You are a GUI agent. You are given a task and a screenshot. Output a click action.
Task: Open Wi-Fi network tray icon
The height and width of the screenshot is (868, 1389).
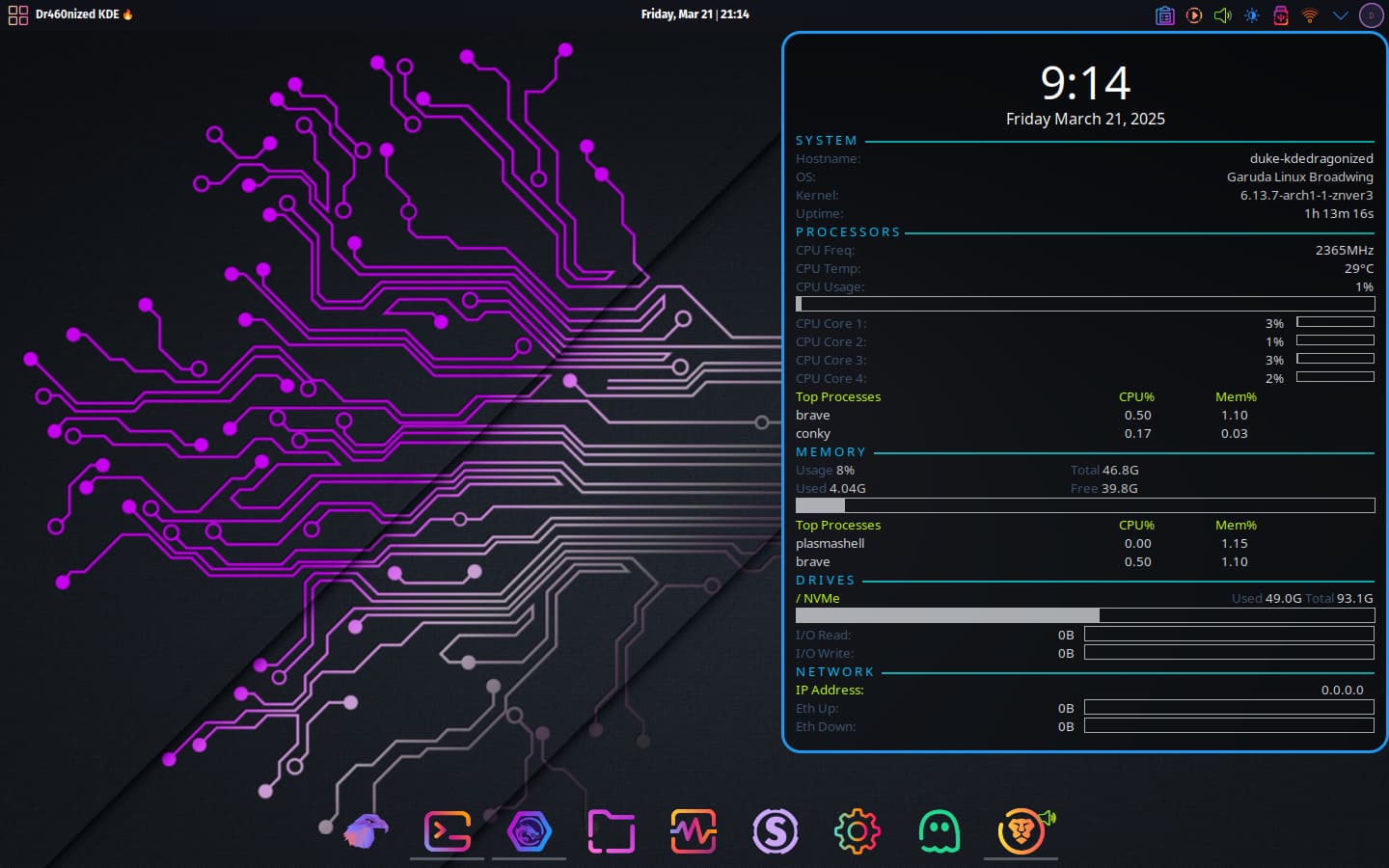[1310, 15]
